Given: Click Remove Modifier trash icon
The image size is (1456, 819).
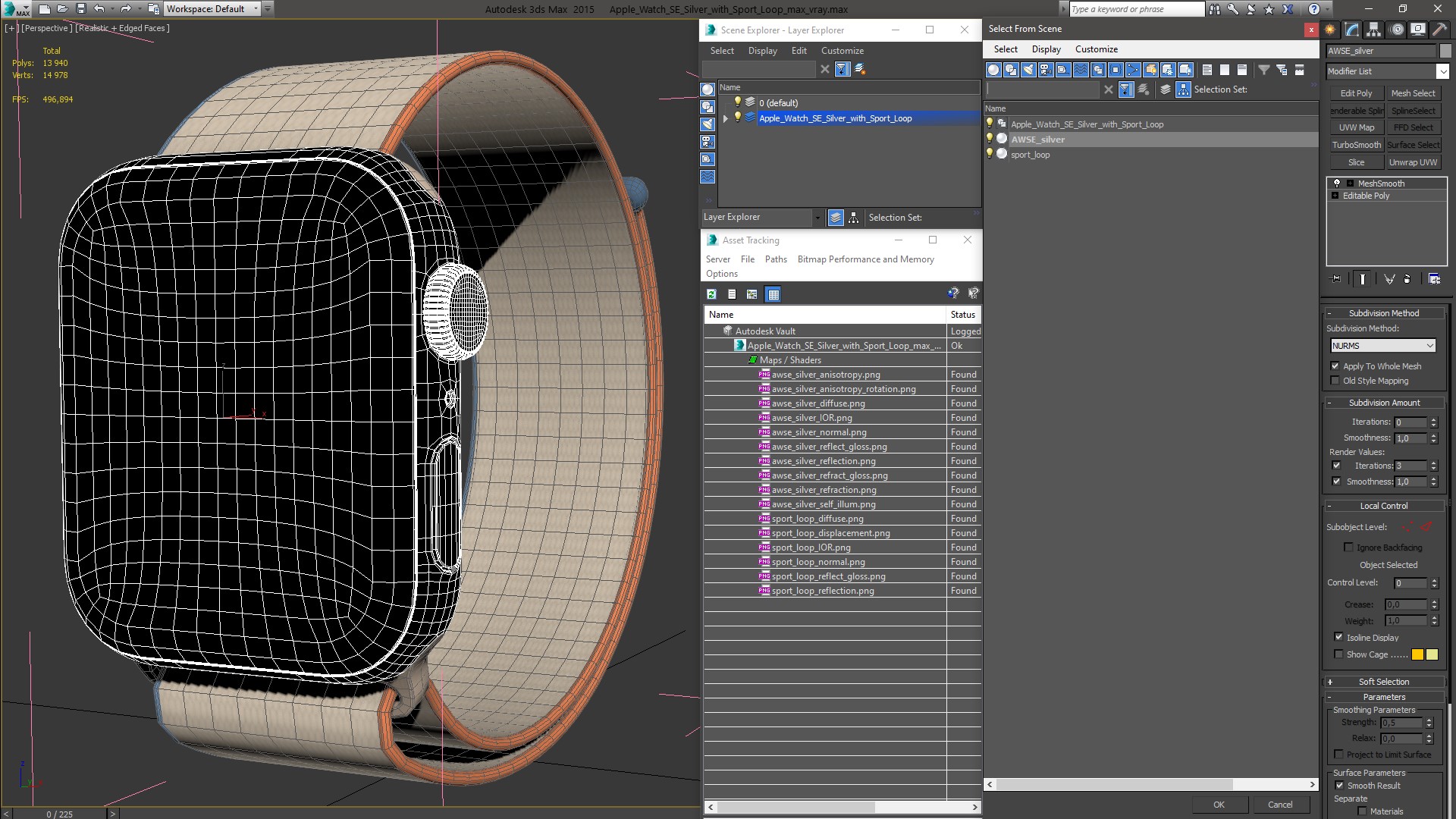Looking at the screenshot, I should (1407, 279).
